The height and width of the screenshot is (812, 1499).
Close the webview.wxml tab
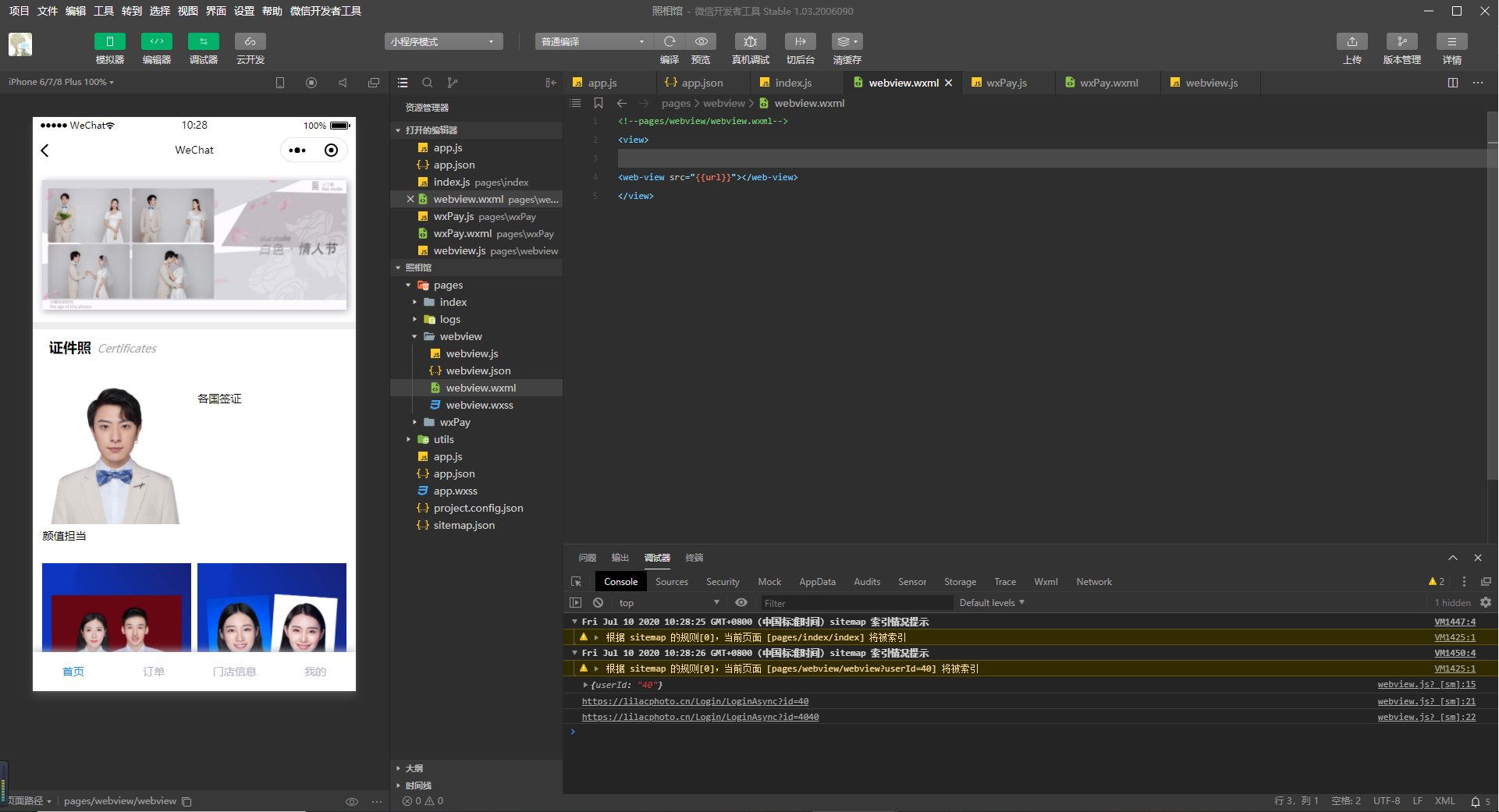[x=949, y=83]
